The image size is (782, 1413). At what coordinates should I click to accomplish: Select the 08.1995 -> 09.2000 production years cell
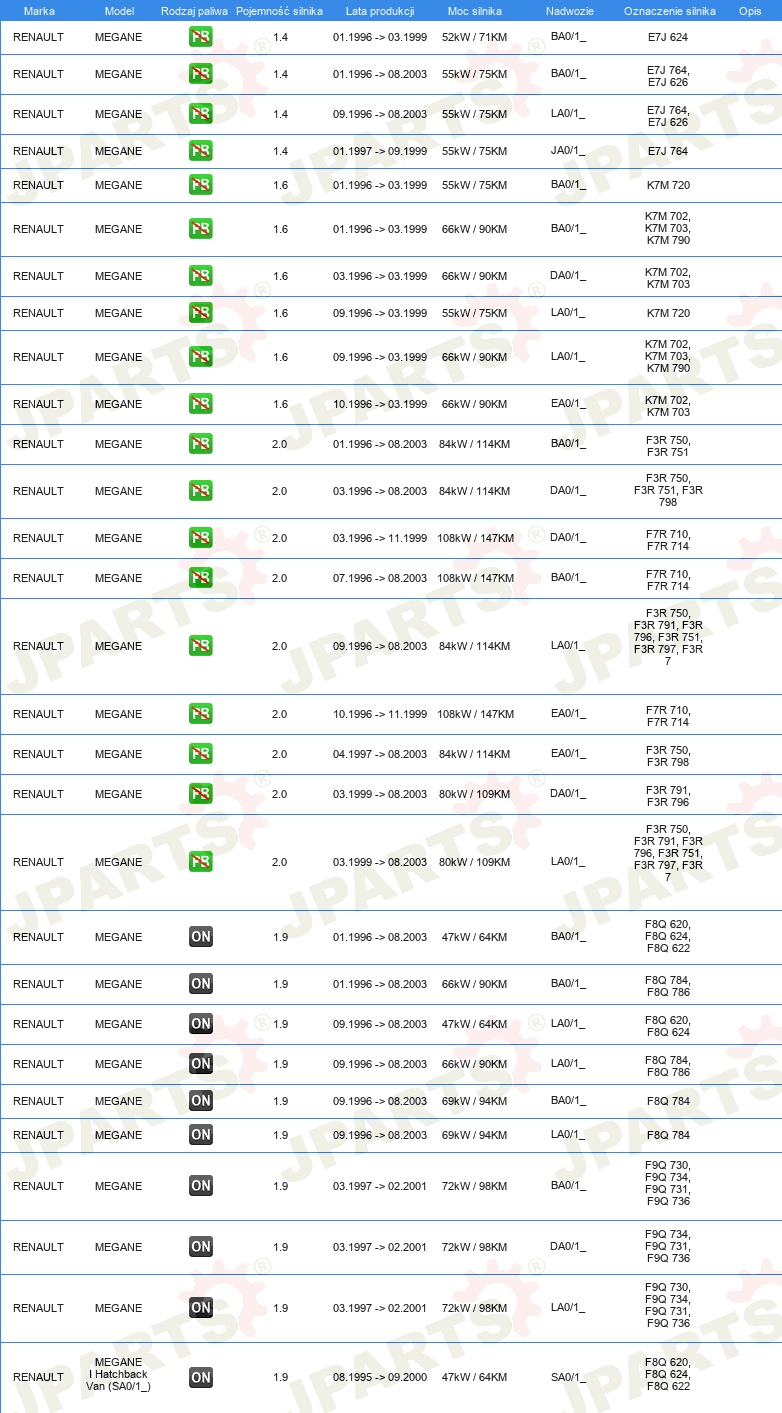[380, 1377]
